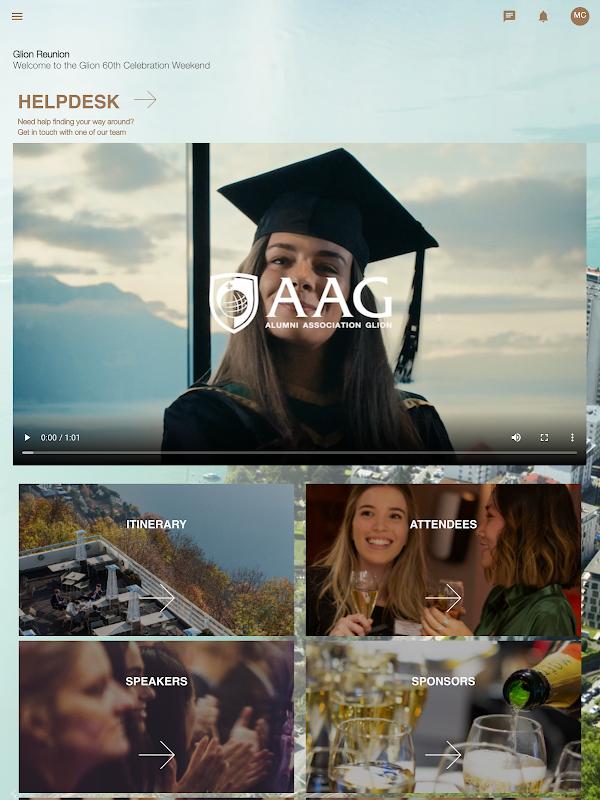
Task: Open the ITINERARY tile
Action: click(157, 560)
